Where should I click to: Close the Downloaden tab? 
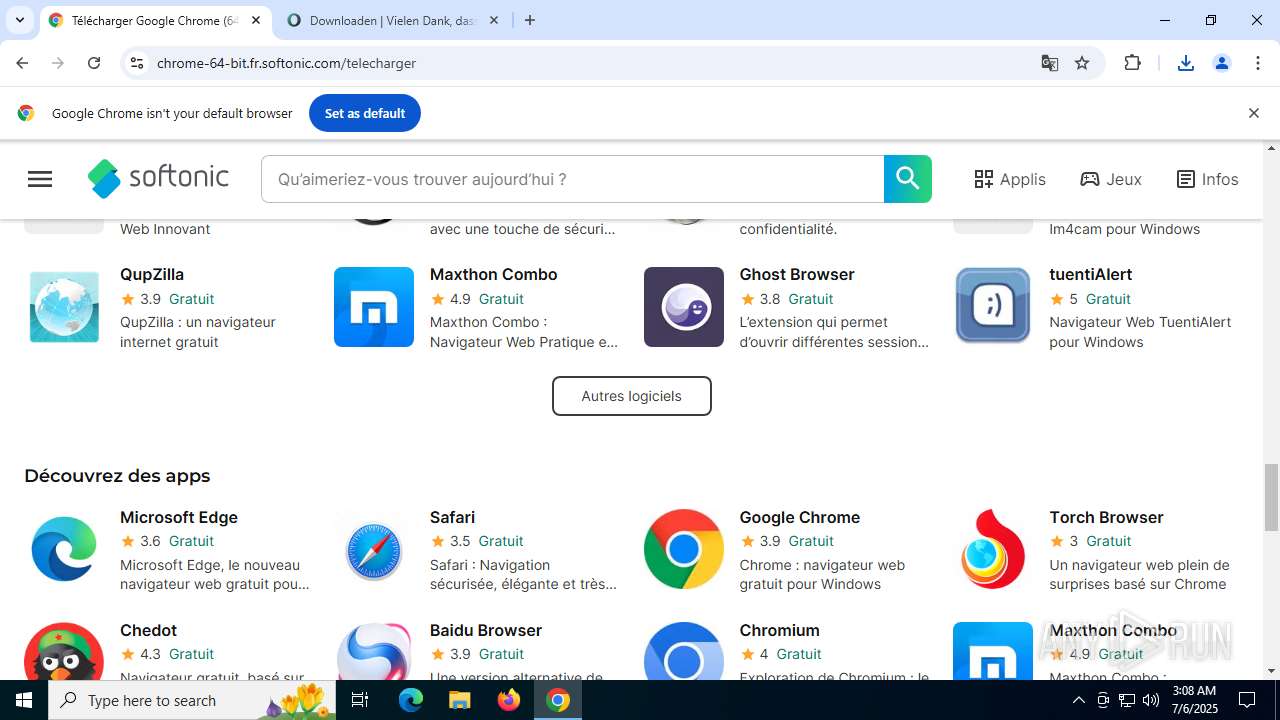pyautogui.click(x=494, y=20)
